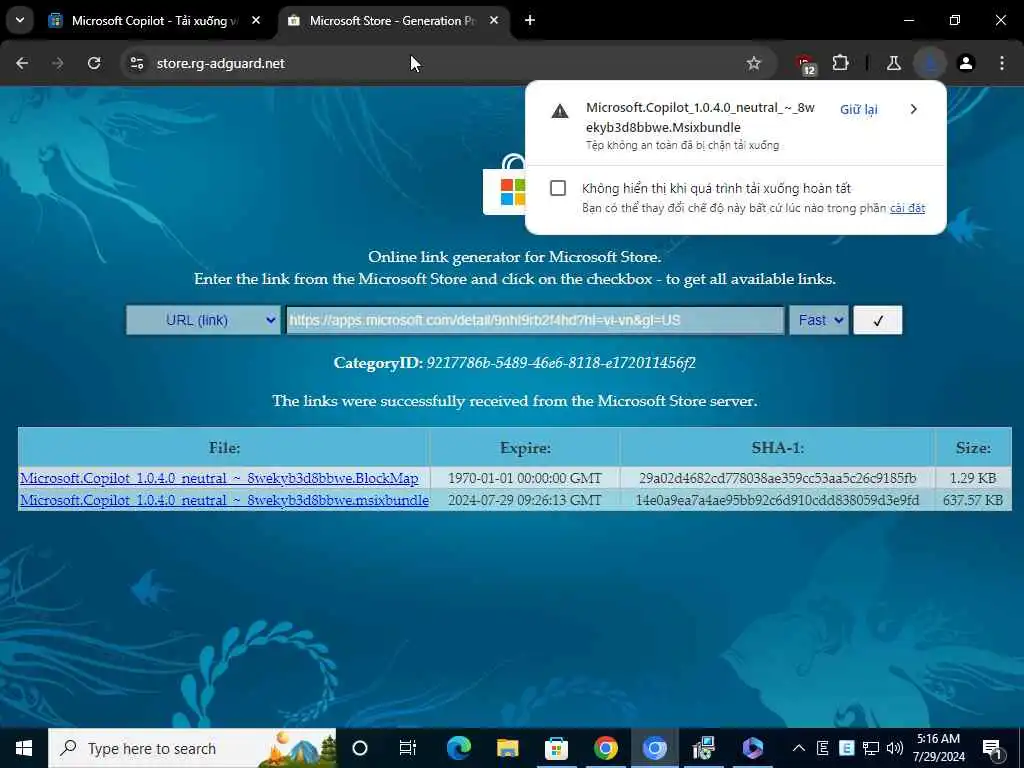Click the '637.57 KB' size cell

[x=973, y=500]
